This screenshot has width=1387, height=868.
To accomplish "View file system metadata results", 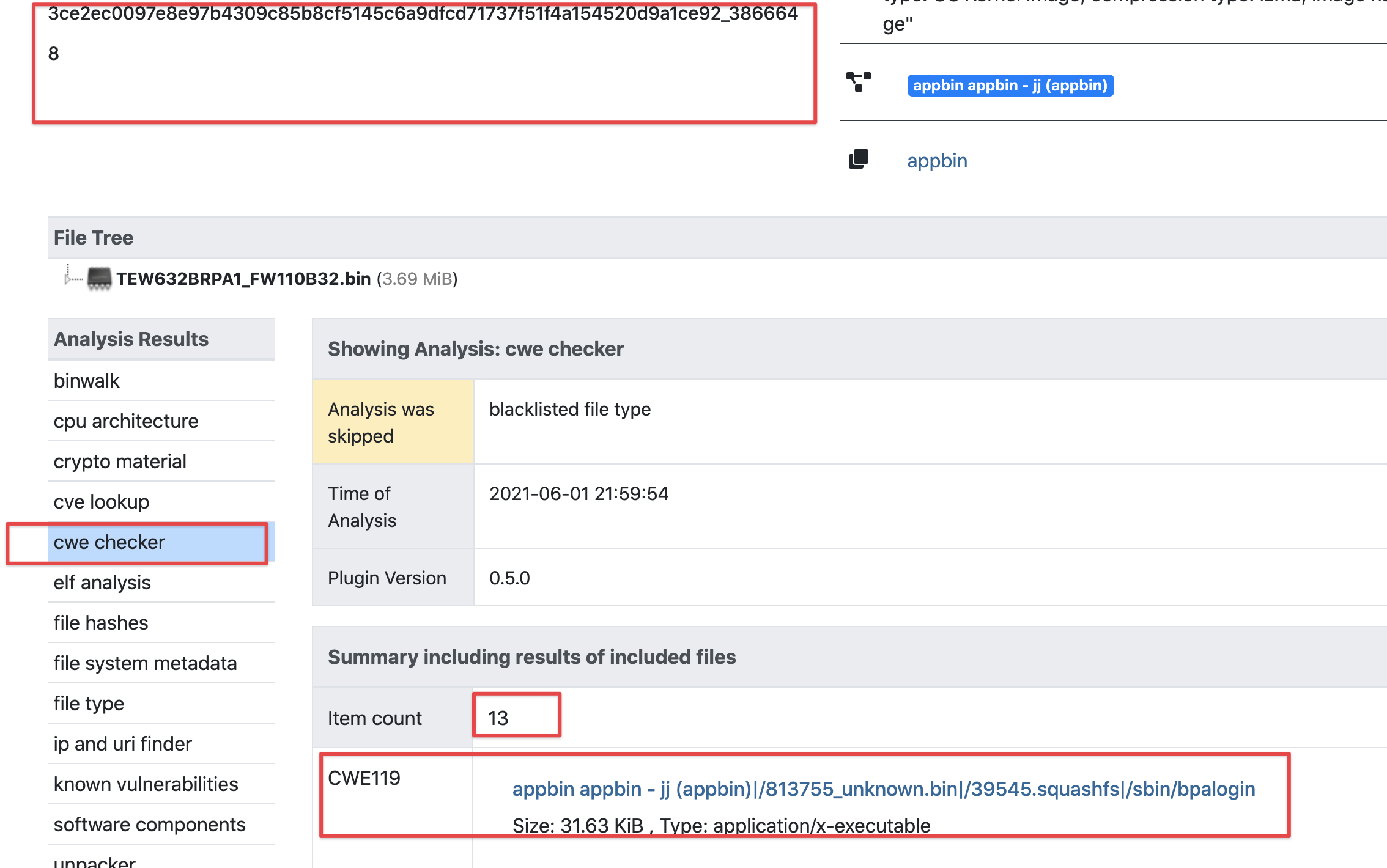I will click(145, 663).
